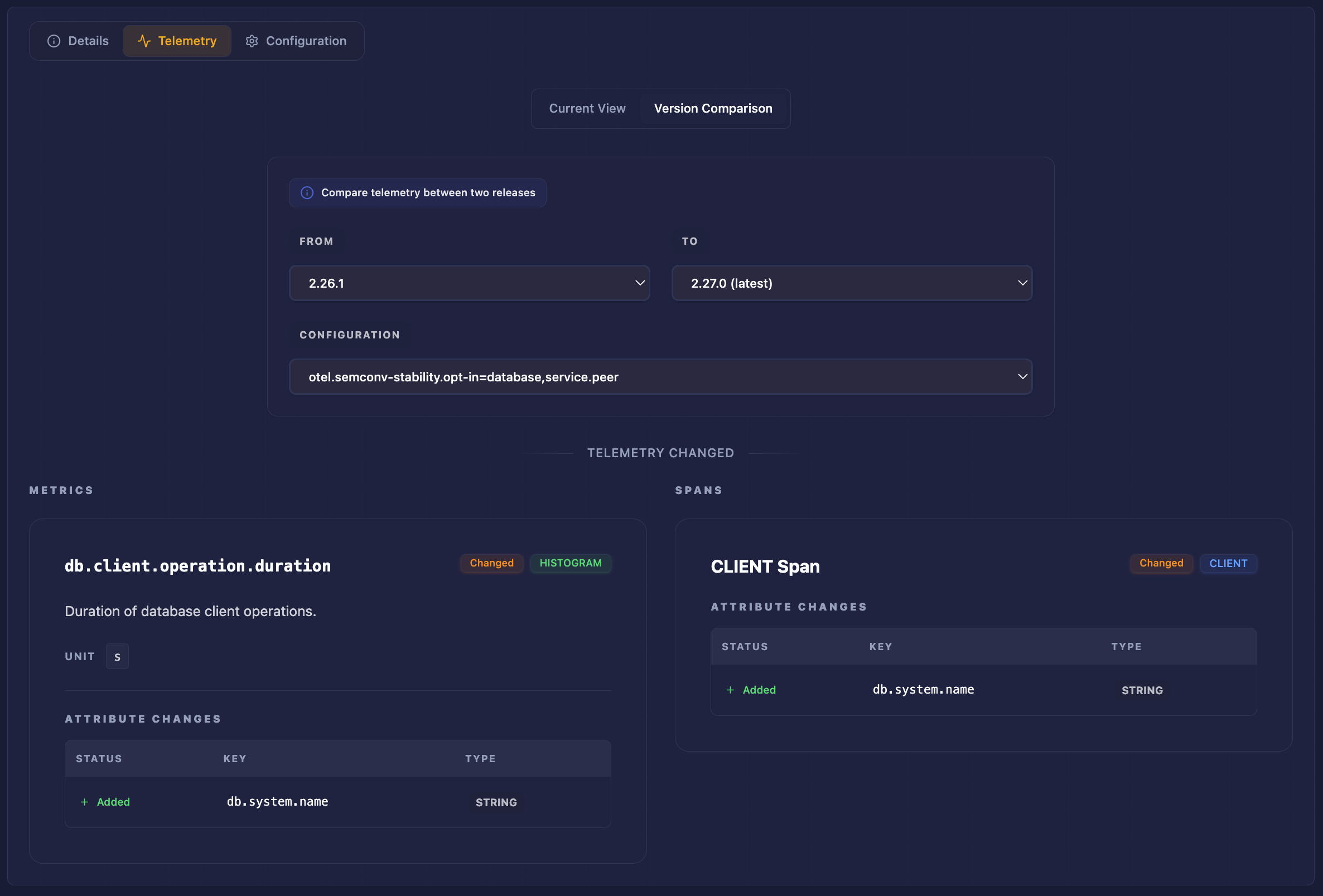
Task: Switch to the Configuration tab
Action: point(296,41)
